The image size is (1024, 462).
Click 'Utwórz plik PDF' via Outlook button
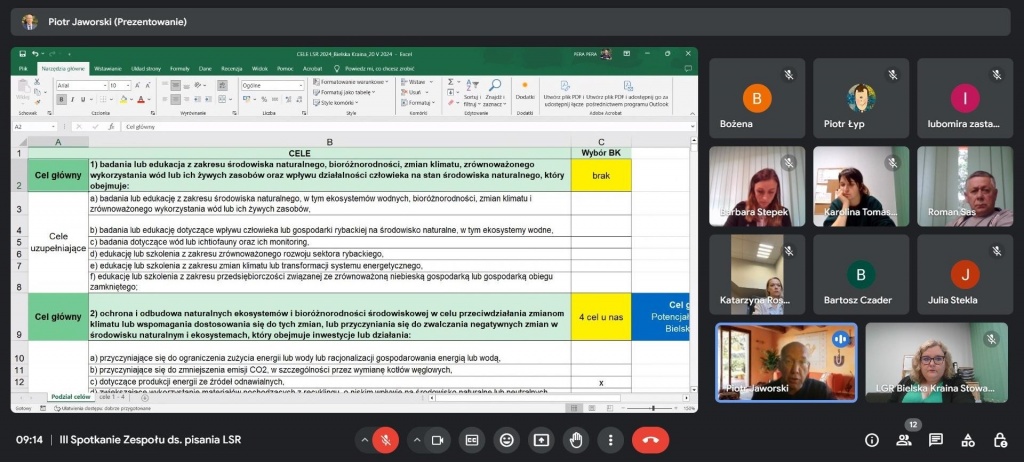pyautogui.click(x=628, y=93)
